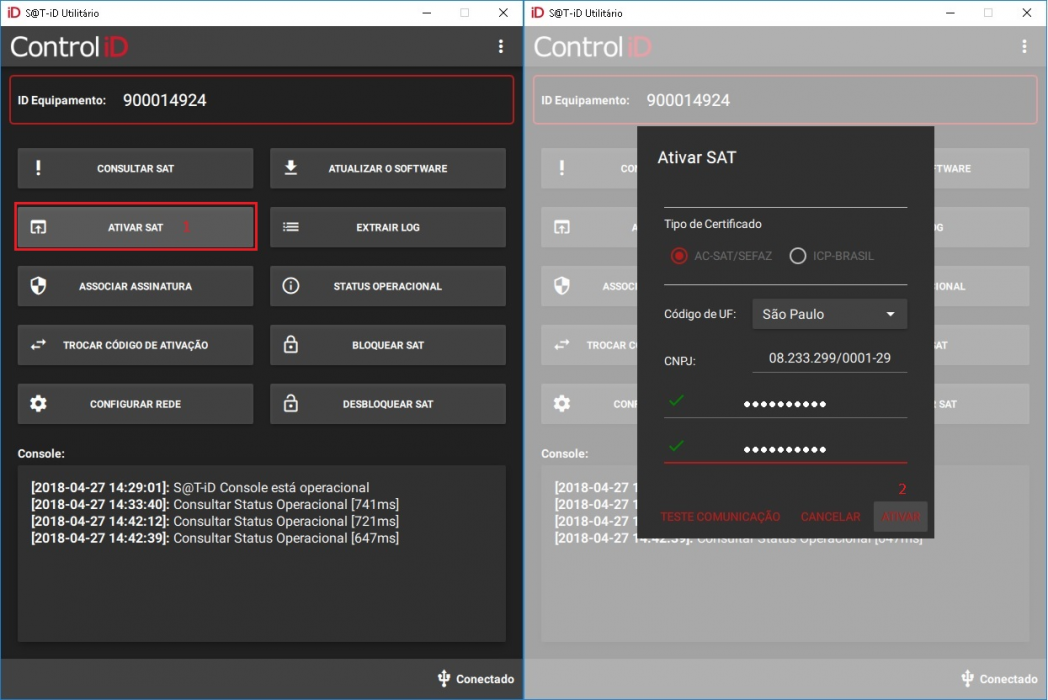Viewport: 1048px width, 700px height.
Task: Click the dimmed gear icon in right window
Action: click(561, 404)
